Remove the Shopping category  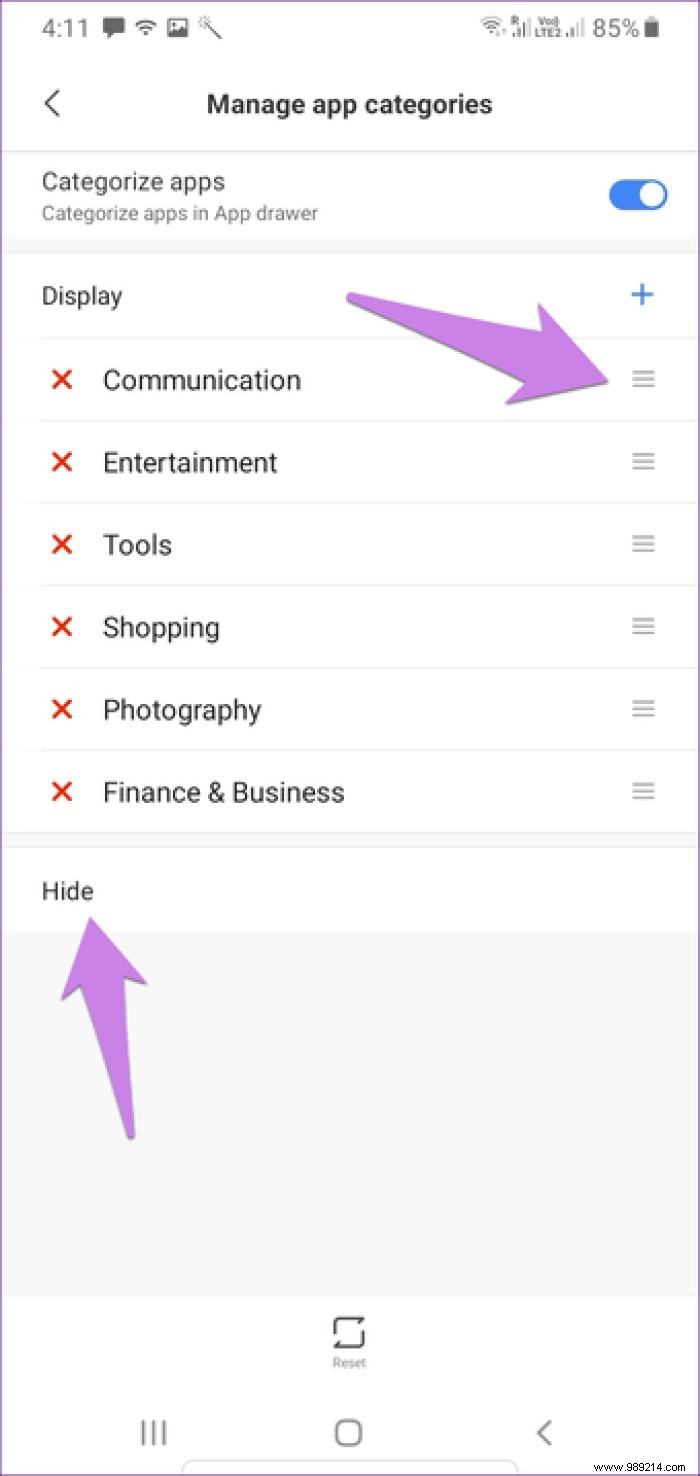[x=61, y=627]
